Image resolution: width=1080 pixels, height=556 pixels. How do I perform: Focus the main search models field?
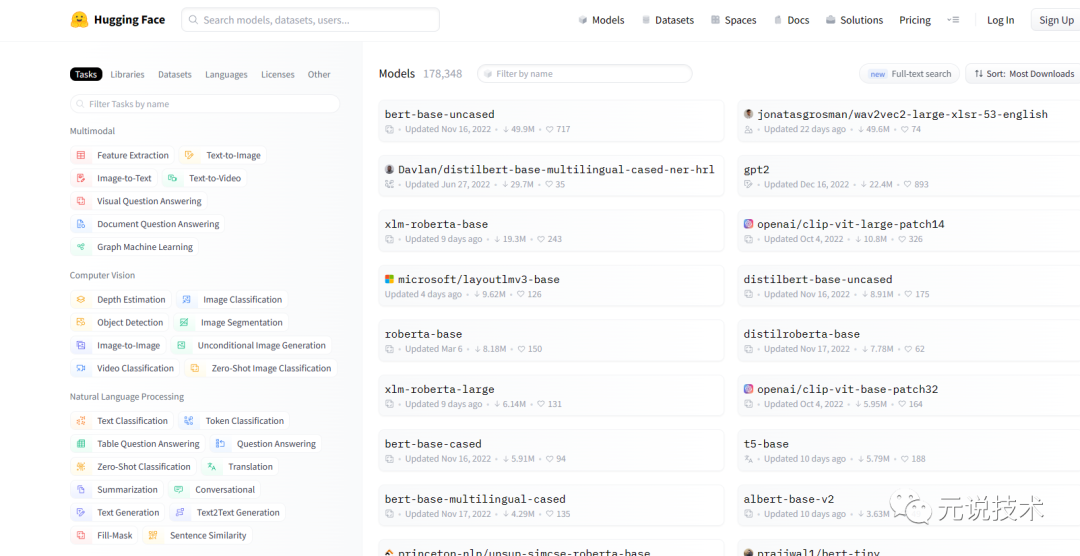[310, 20]
